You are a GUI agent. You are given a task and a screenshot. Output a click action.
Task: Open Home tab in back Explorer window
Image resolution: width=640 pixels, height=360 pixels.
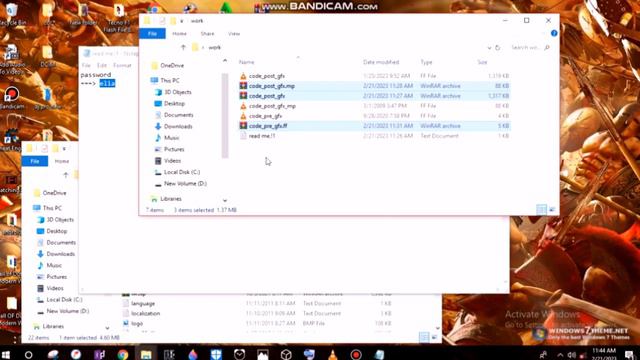coord(62,161)
